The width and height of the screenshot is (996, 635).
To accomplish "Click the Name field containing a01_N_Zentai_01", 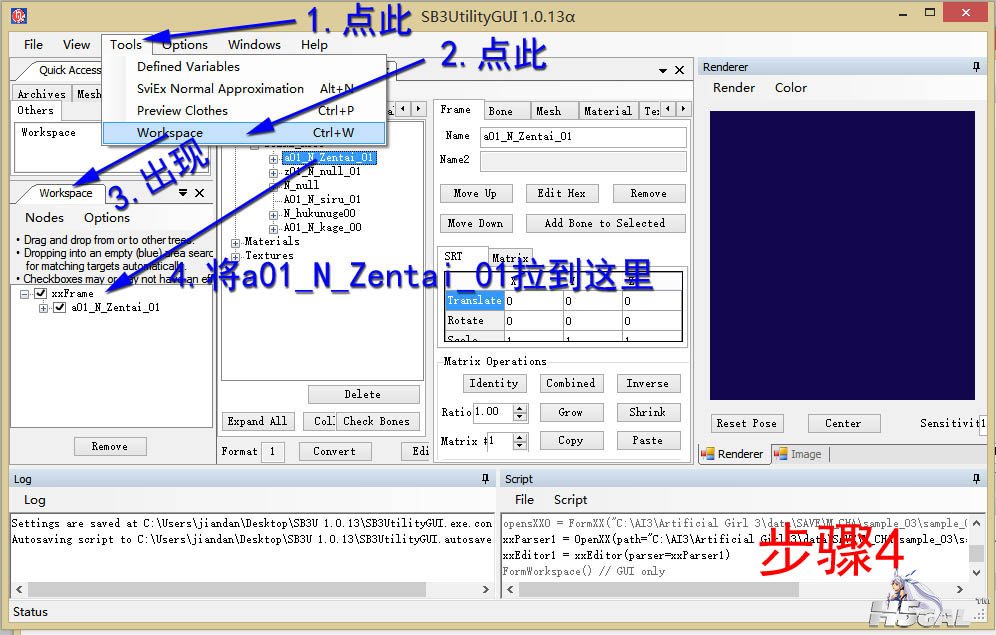I will (x=582, y=137).
